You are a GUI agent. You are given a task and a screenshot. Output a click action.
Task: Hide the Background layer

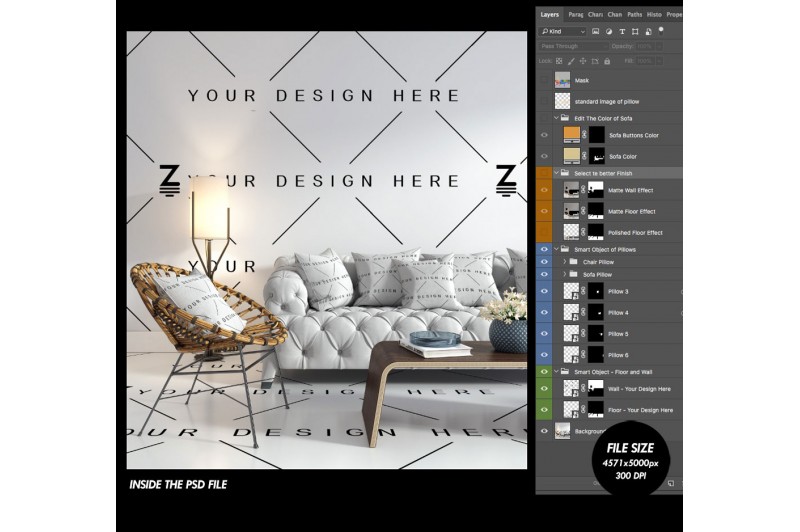[x=545, y=431]
